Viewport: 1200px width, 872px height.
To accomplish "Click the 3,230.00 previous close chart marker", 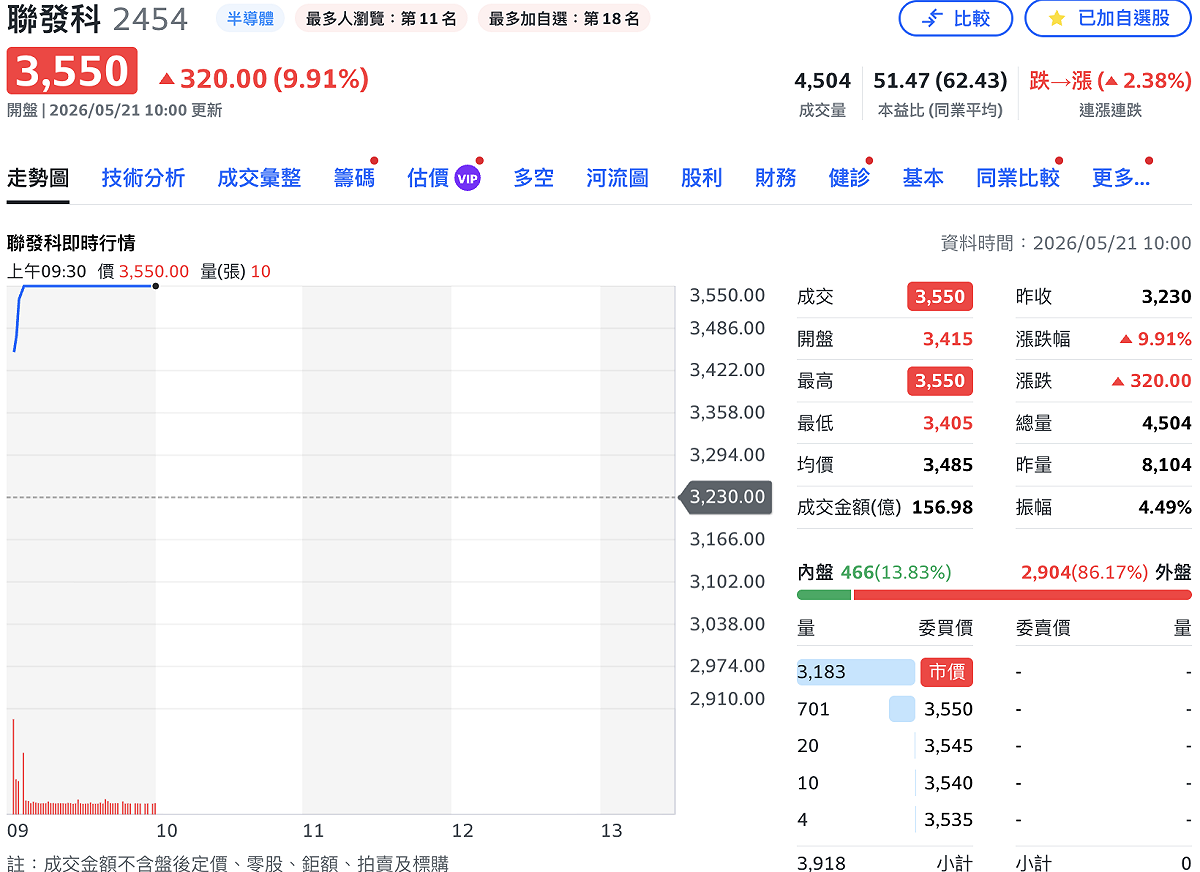I will pos(724,497).
